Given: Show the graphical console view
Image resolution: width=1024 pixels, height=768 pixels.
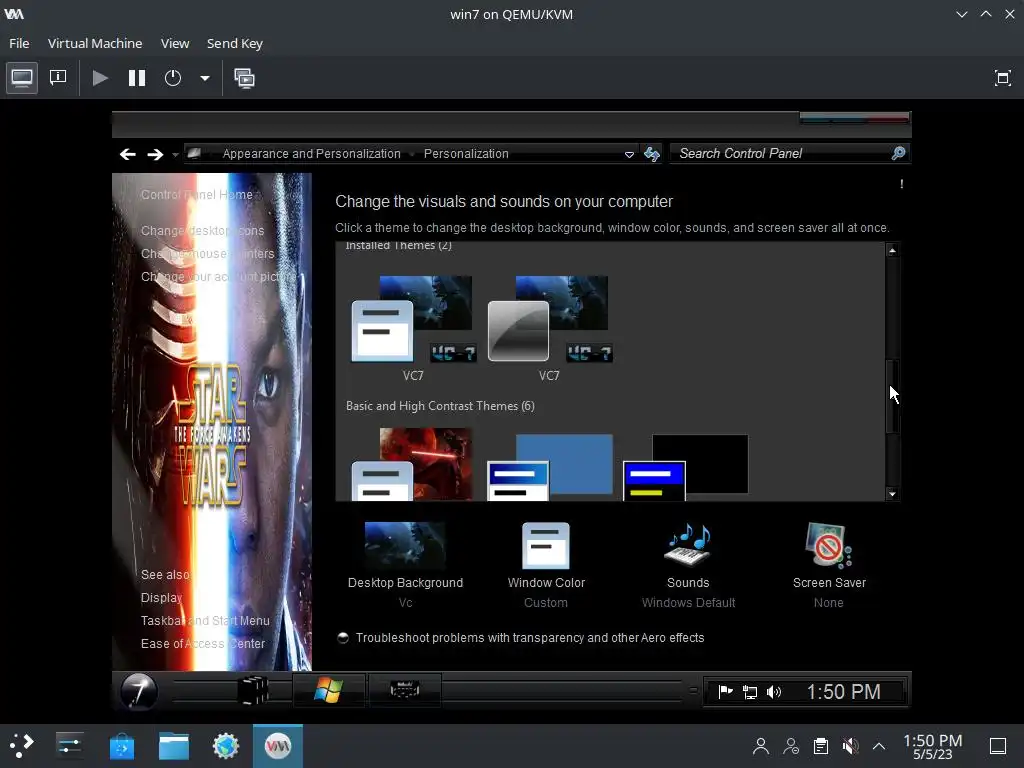Looking at the screenshot, I should coord(22,78).
